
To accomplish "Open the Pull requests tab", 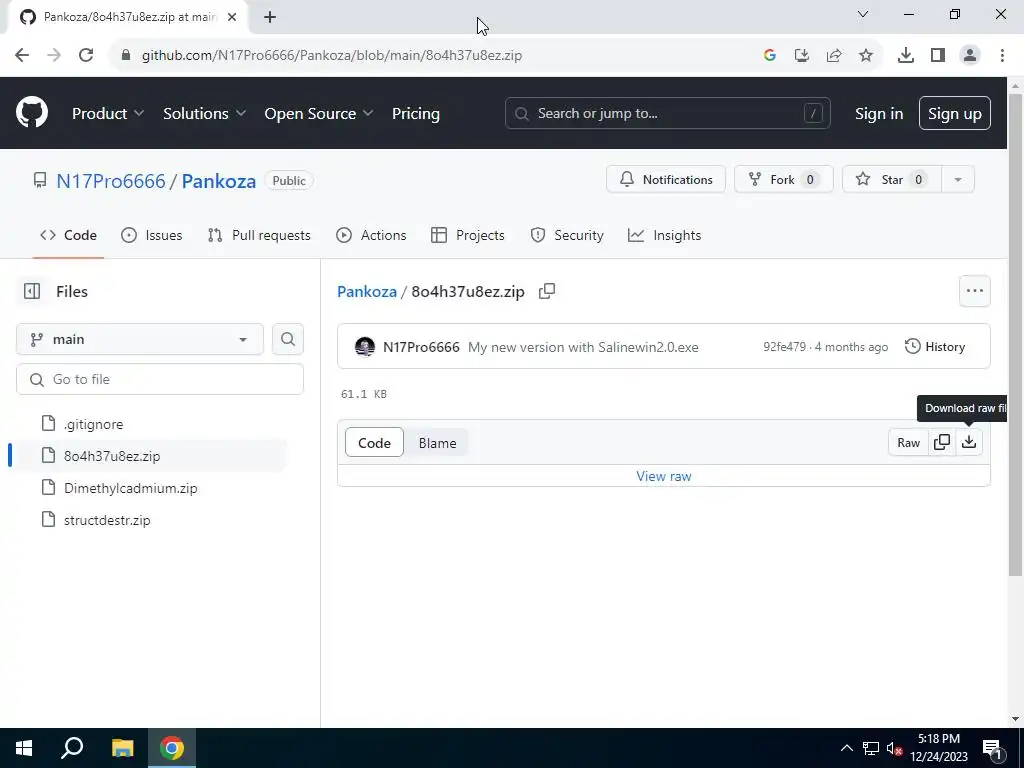I will tap(259, 235).
